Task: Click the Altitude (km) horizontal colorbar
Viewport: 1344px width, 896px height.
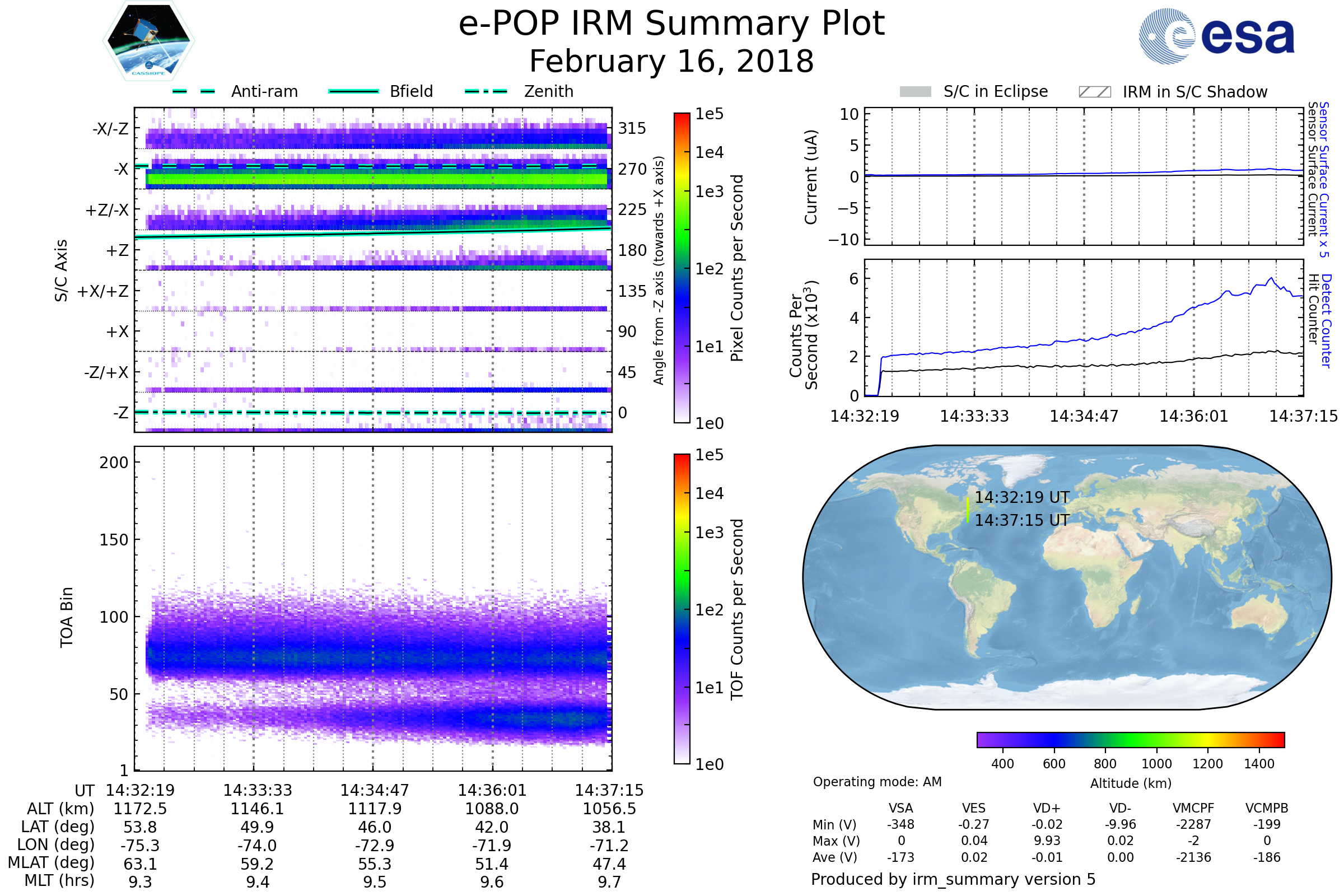Action: click(1130, 739)
